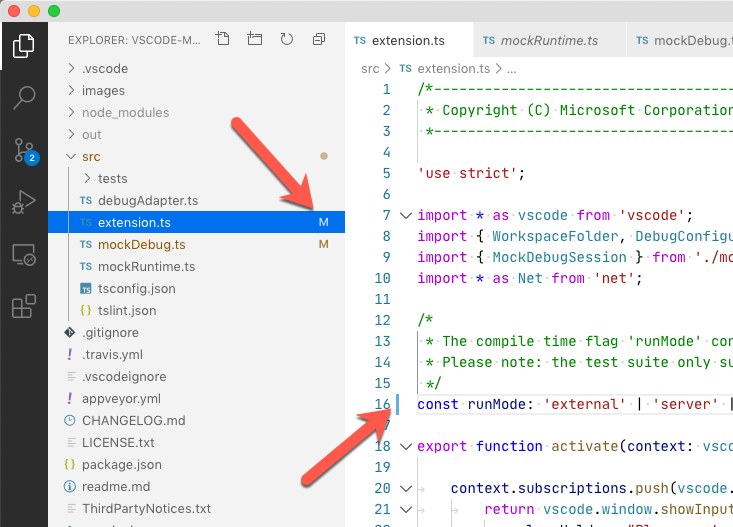Click the src breadcrumb segment
Screen dimensions: 733x527
pyautogui.click(x=370, y=69)
